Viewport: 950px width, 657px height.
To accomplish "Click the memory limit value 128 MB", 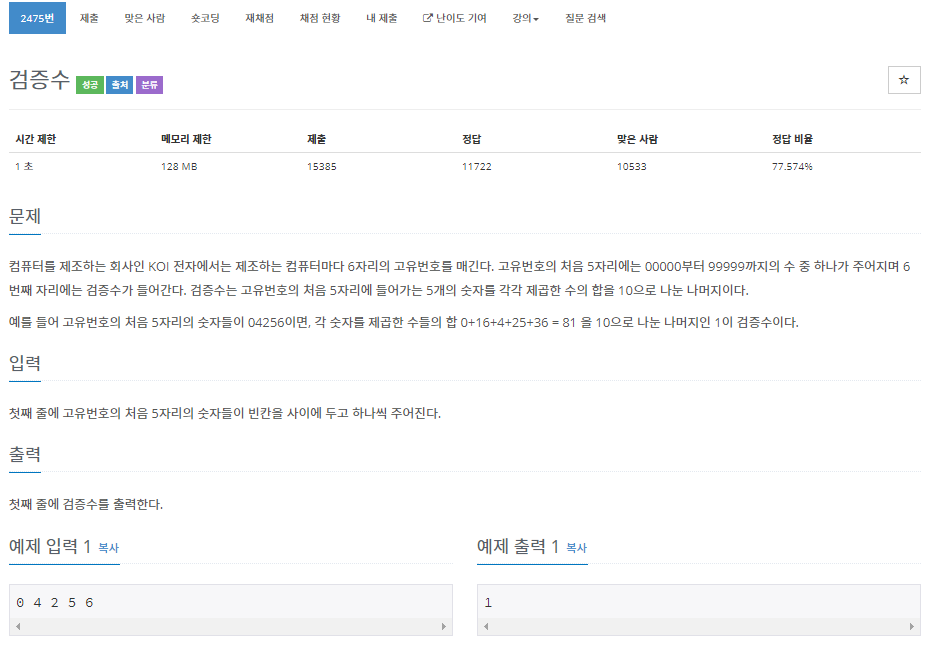I will [x=179, y=167].
